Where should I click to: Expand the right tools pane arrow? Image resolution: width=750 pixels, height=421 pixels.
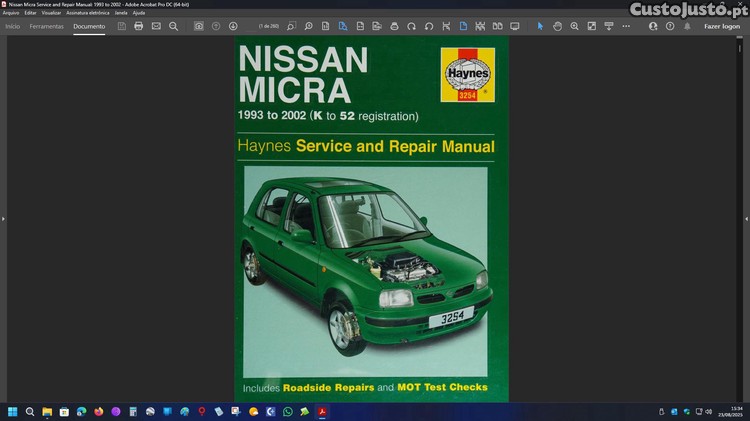coord(745,218)
